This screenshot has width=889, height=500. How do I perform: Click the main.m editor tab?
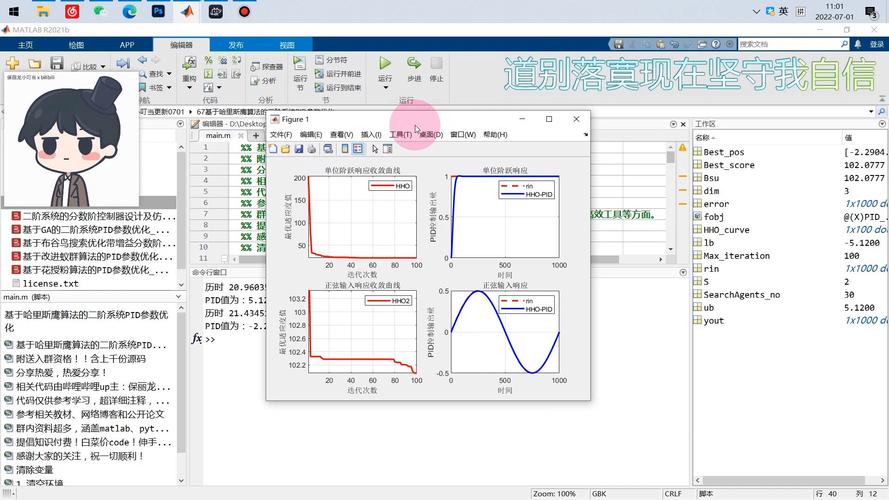click(218, 135)
